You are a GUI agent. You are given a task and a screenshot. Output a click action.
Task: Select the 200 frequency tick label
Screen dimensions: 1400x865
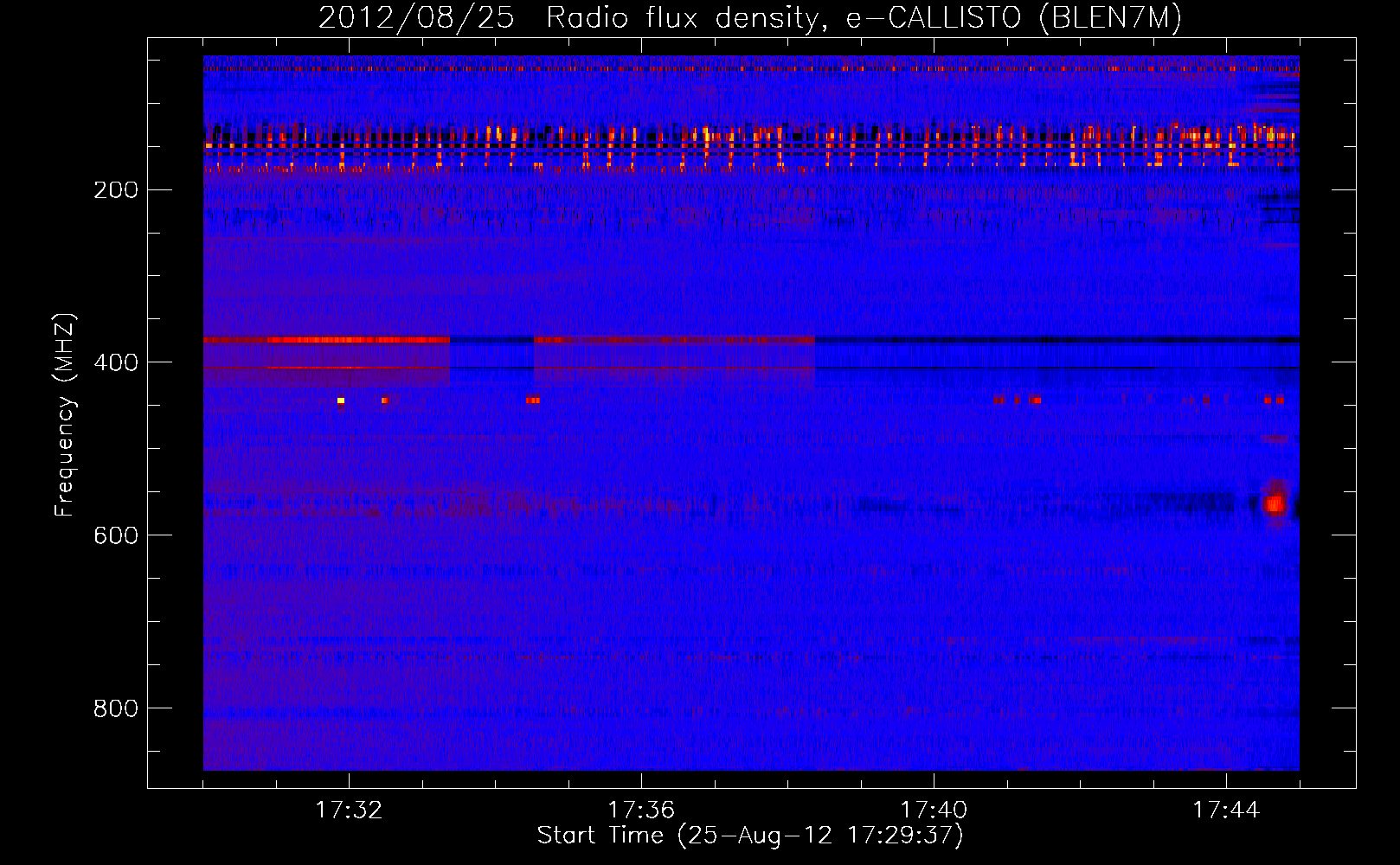click(116, 189)
